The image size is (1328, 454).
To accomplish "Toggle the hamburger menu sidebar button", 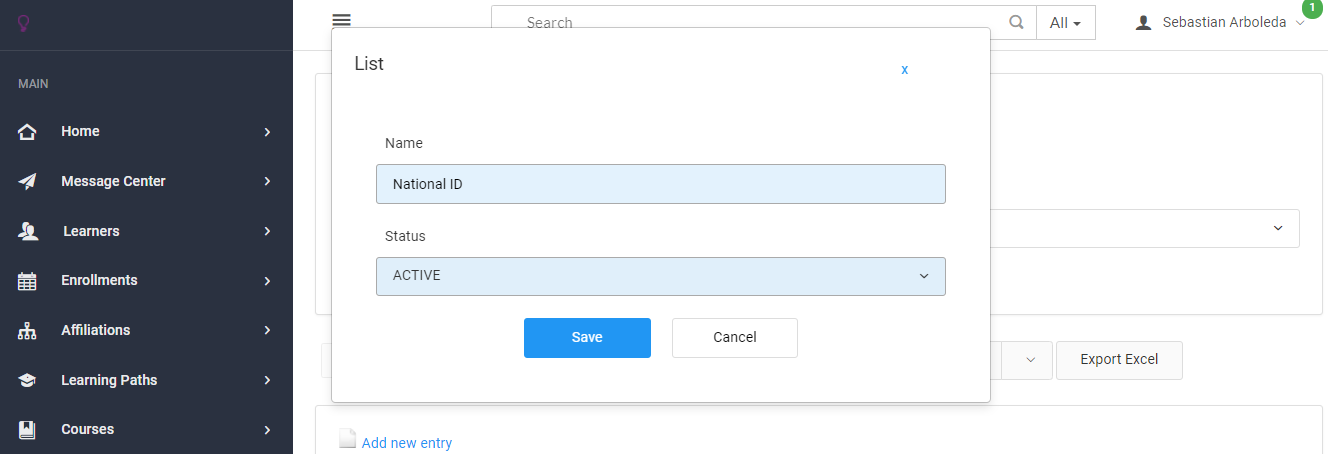I will click(x=342, y=21).
